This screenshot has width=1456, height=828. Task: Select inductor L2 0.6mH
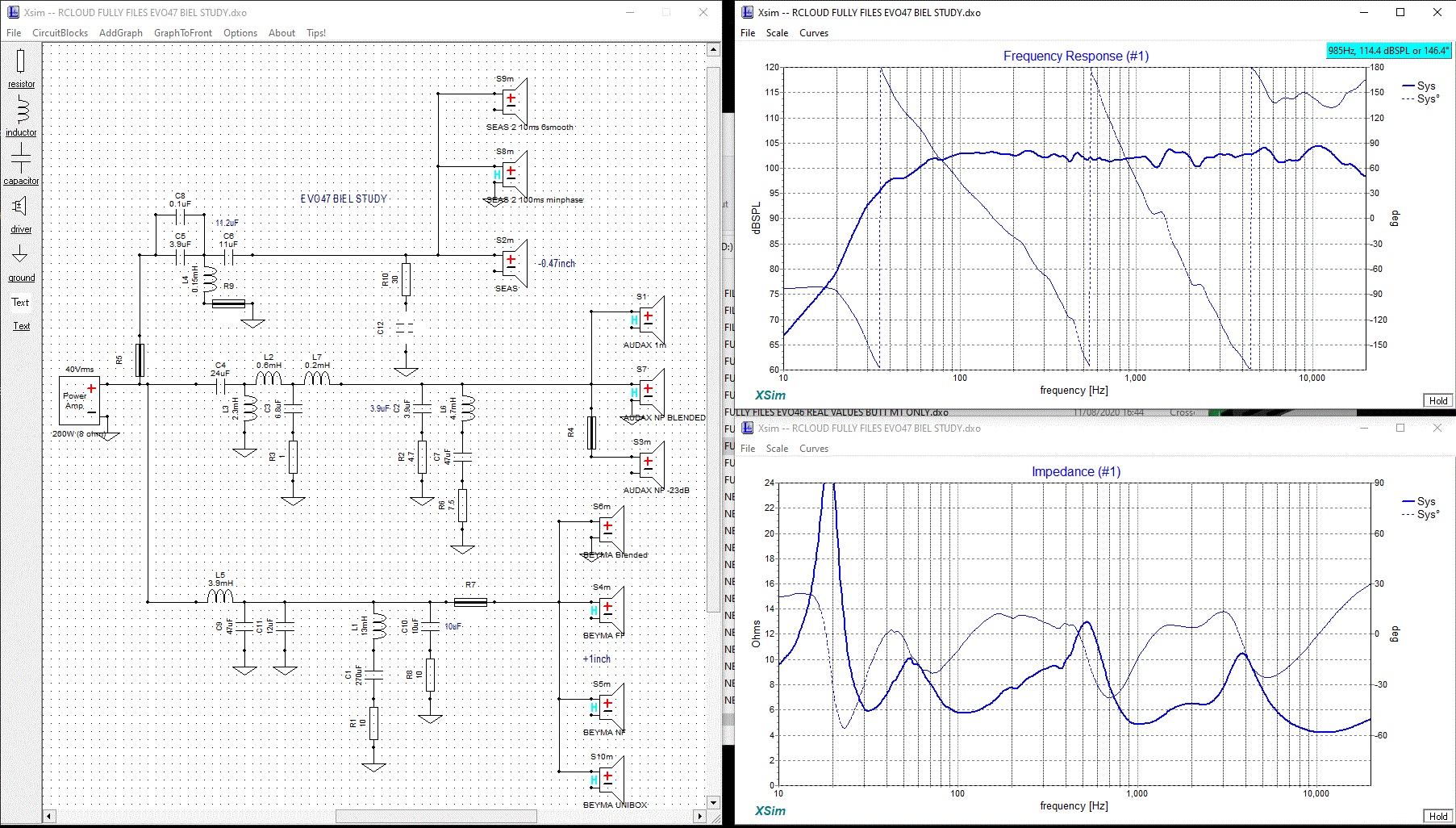point(269,378)
